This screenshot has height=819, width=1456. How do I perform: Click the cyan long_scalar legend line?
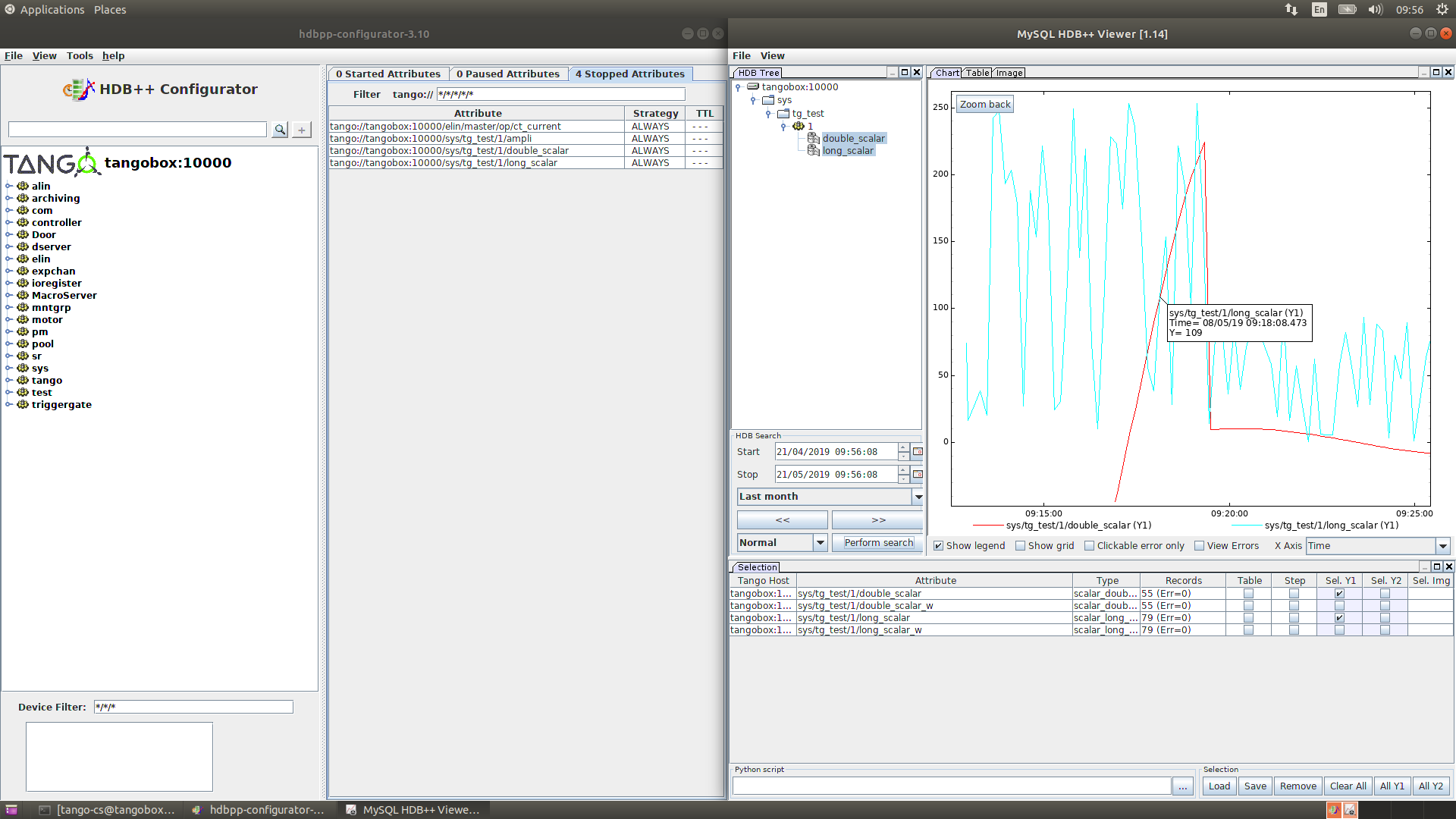tap(1247, 526)
